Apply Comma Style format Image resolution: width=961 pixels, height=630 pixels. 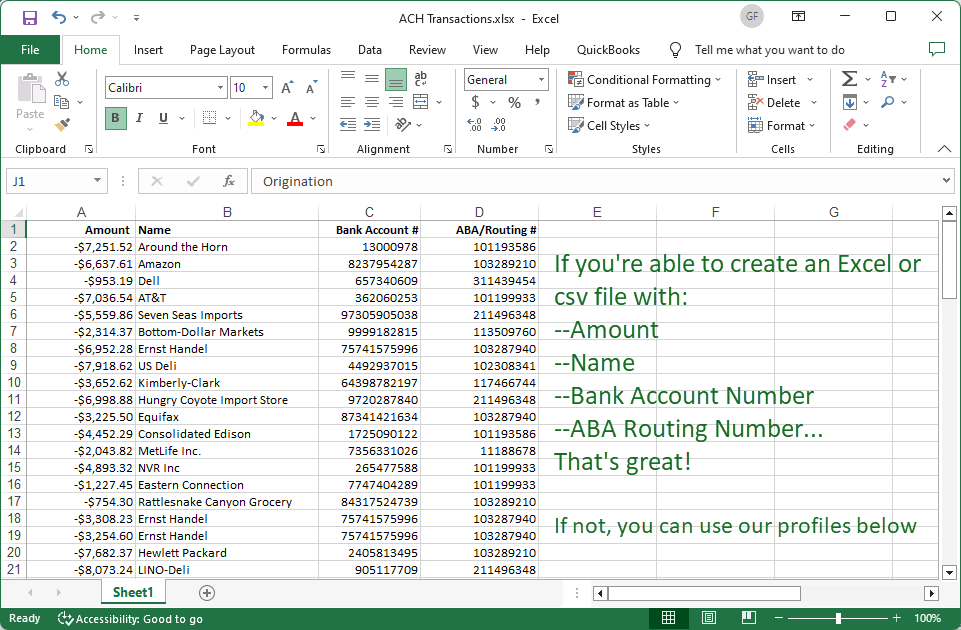[x=537, y=102]
